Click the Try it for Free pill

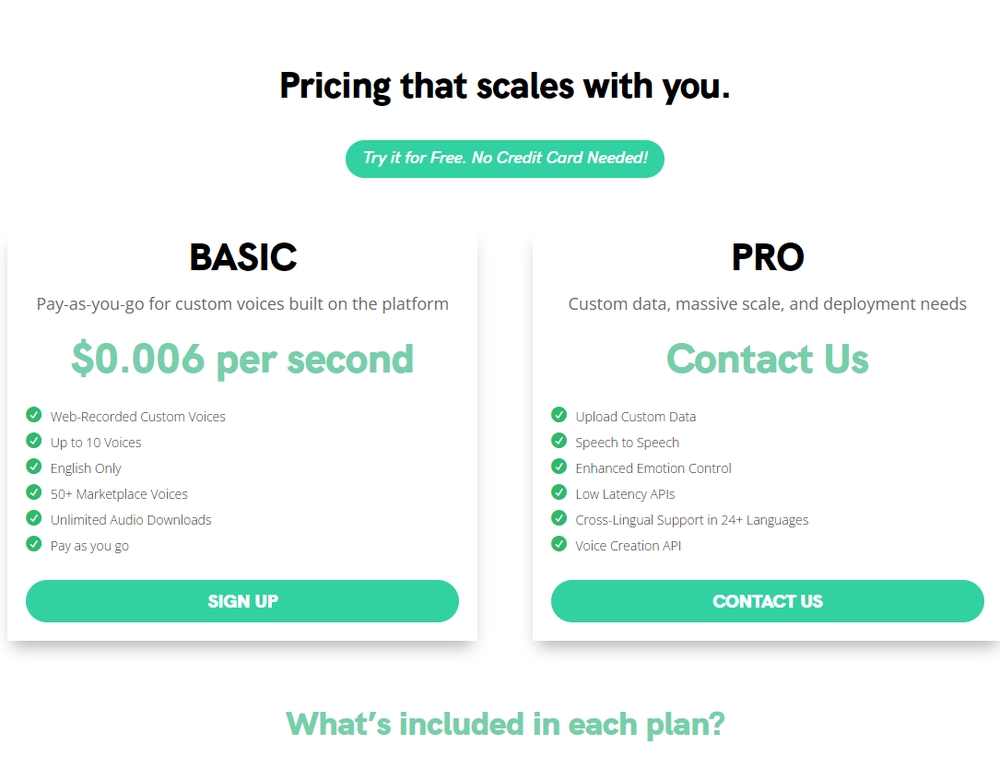(x=505, y=159)
